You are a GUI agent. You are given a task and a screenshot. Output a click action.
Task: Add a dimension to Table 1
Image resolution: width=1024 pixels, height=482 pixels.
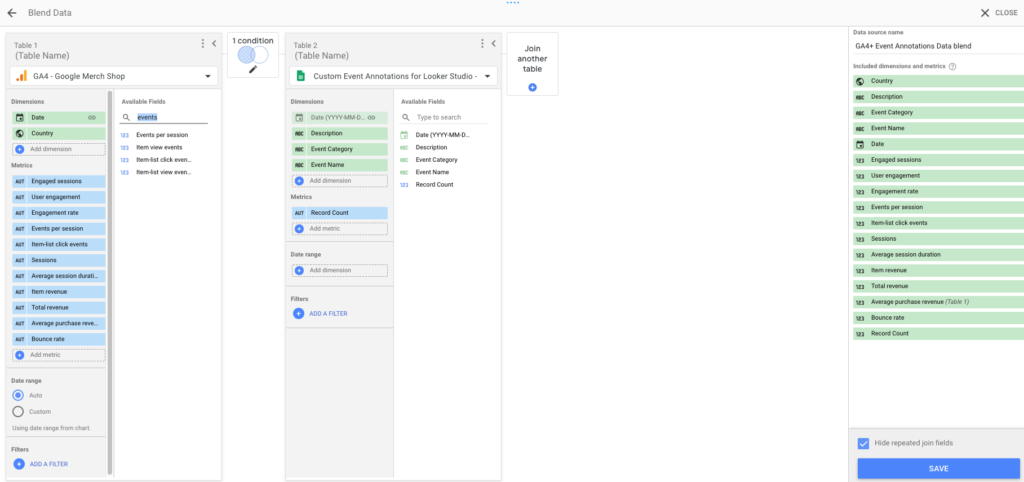click(58, 149)
